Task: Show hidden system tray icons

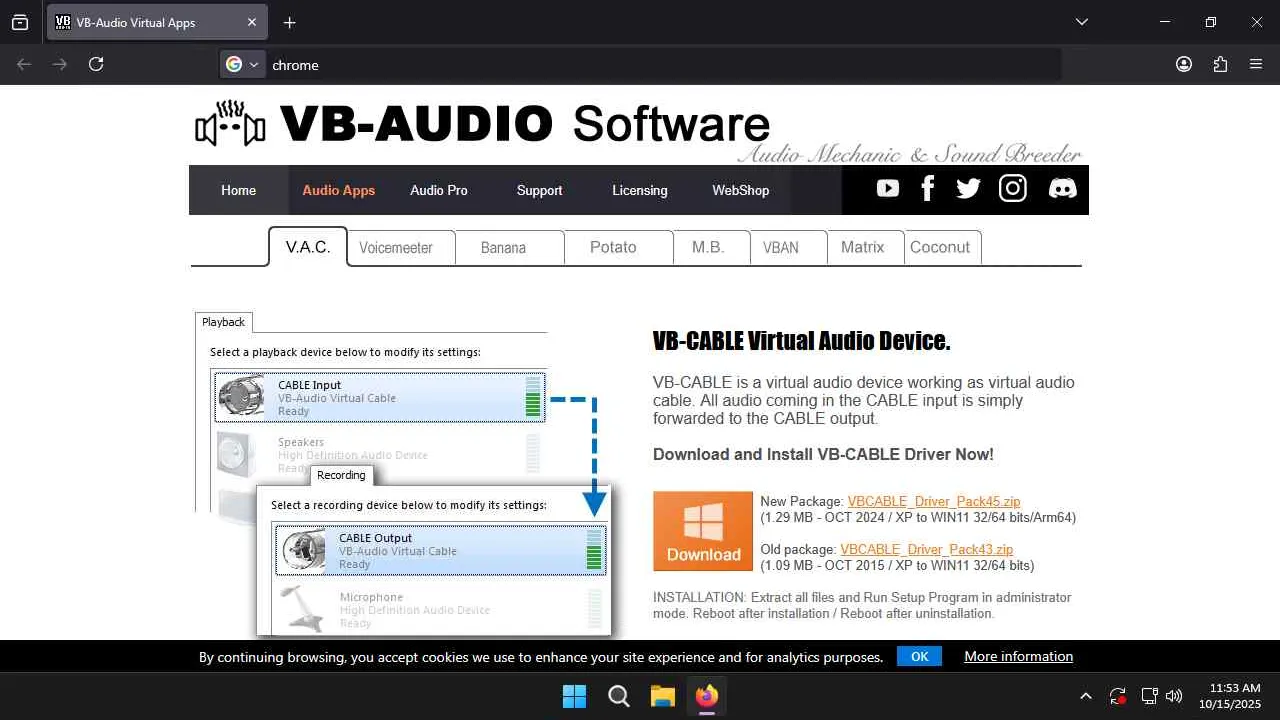Action: click(1086, 696)
